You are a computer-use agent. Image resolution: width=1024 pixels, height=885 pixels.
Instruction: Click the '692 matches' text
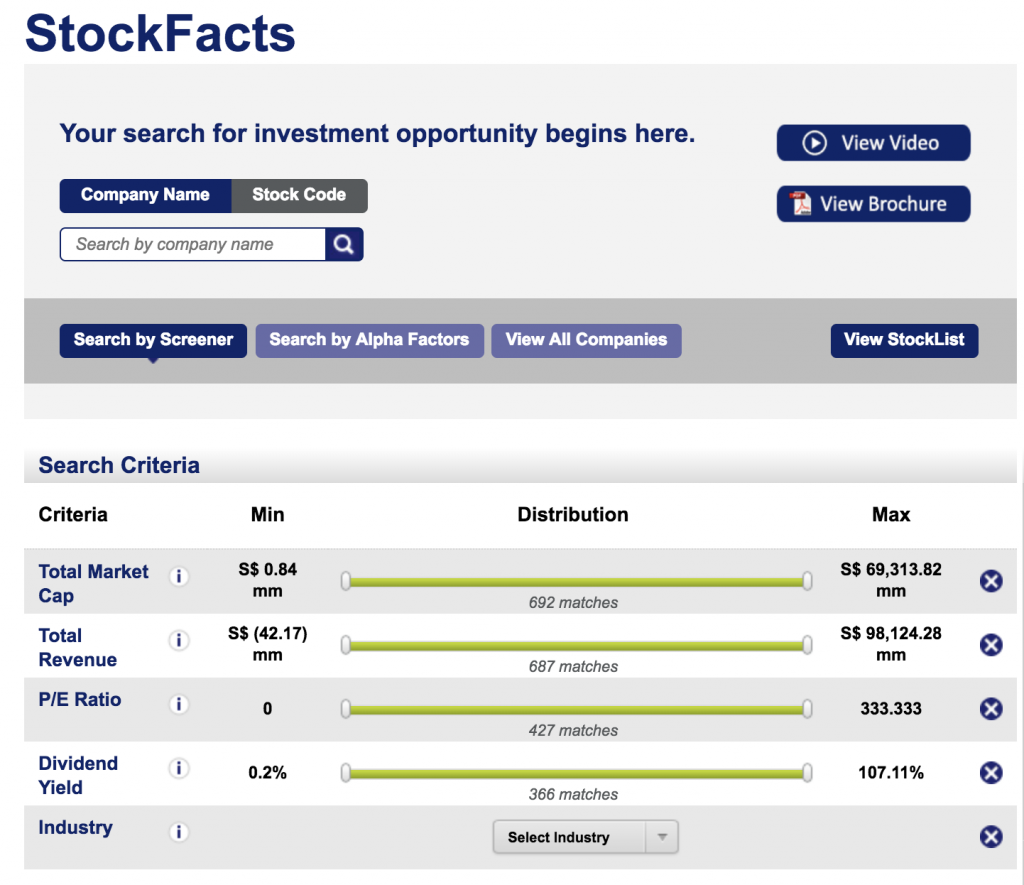click(573, 602)
